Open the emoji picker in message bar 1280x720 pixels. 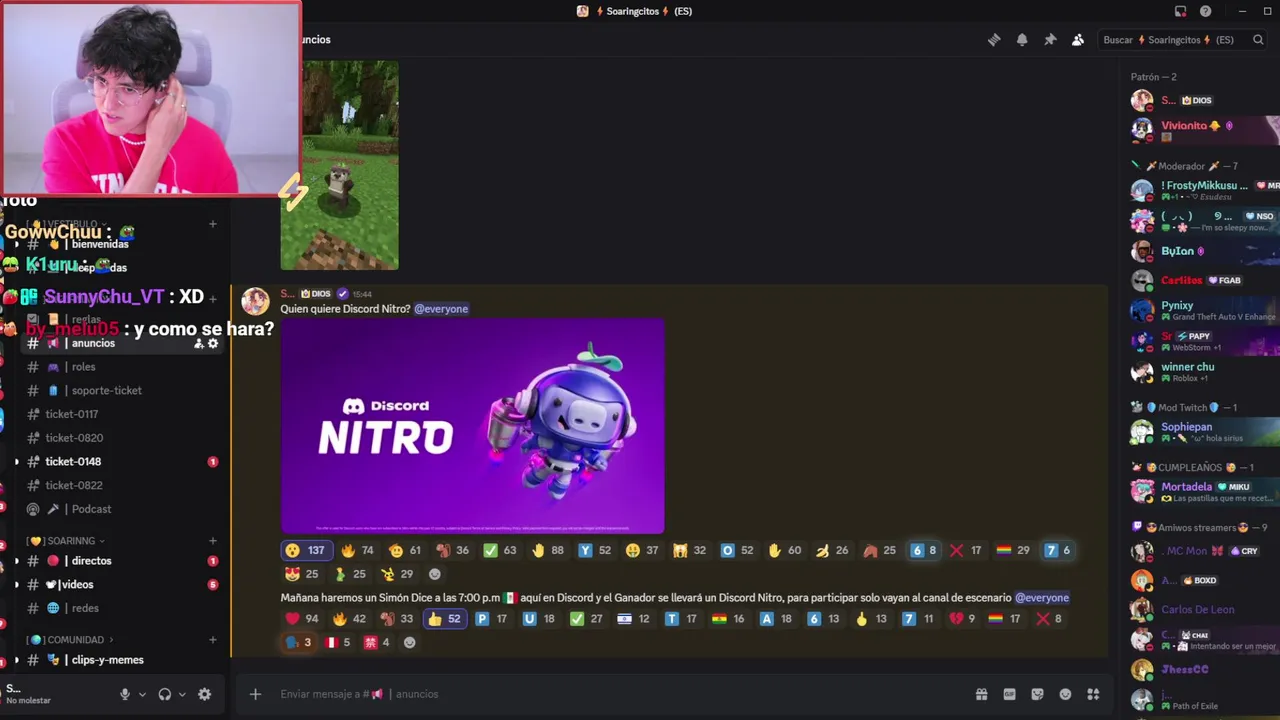[1066, 694]
